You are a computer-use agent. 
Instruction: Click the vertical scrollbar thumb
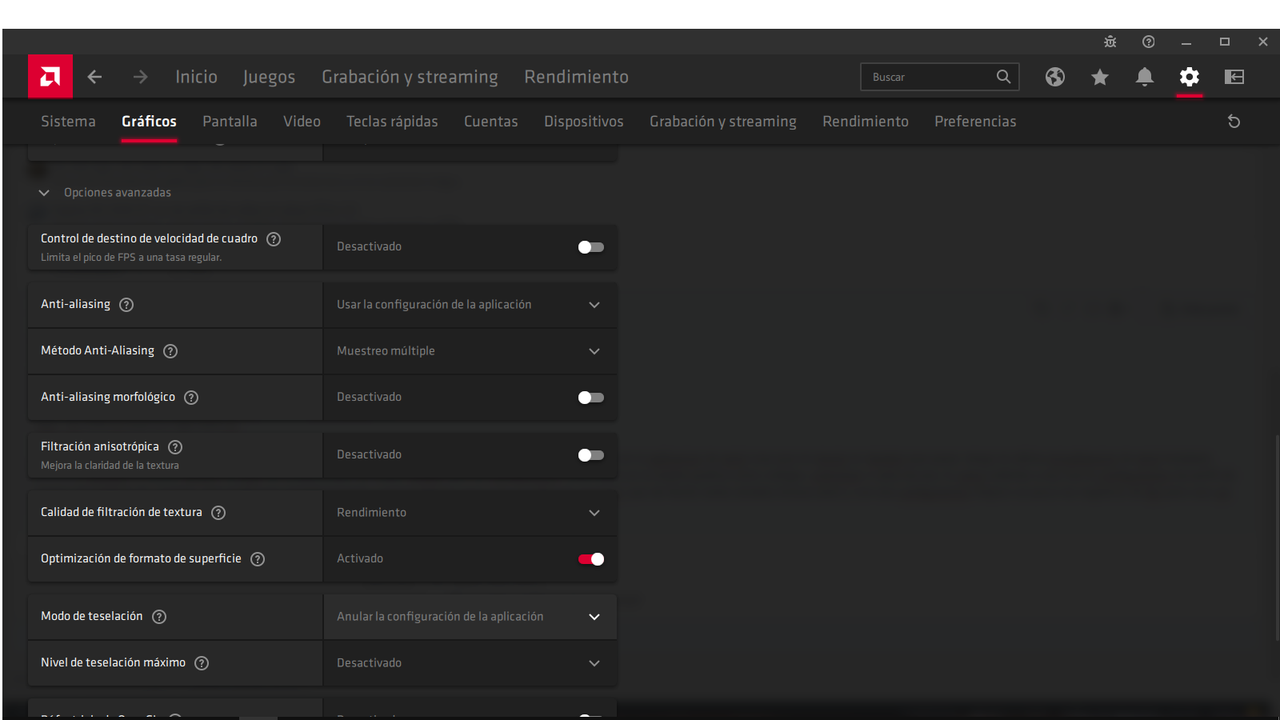tap(1276, 540)
